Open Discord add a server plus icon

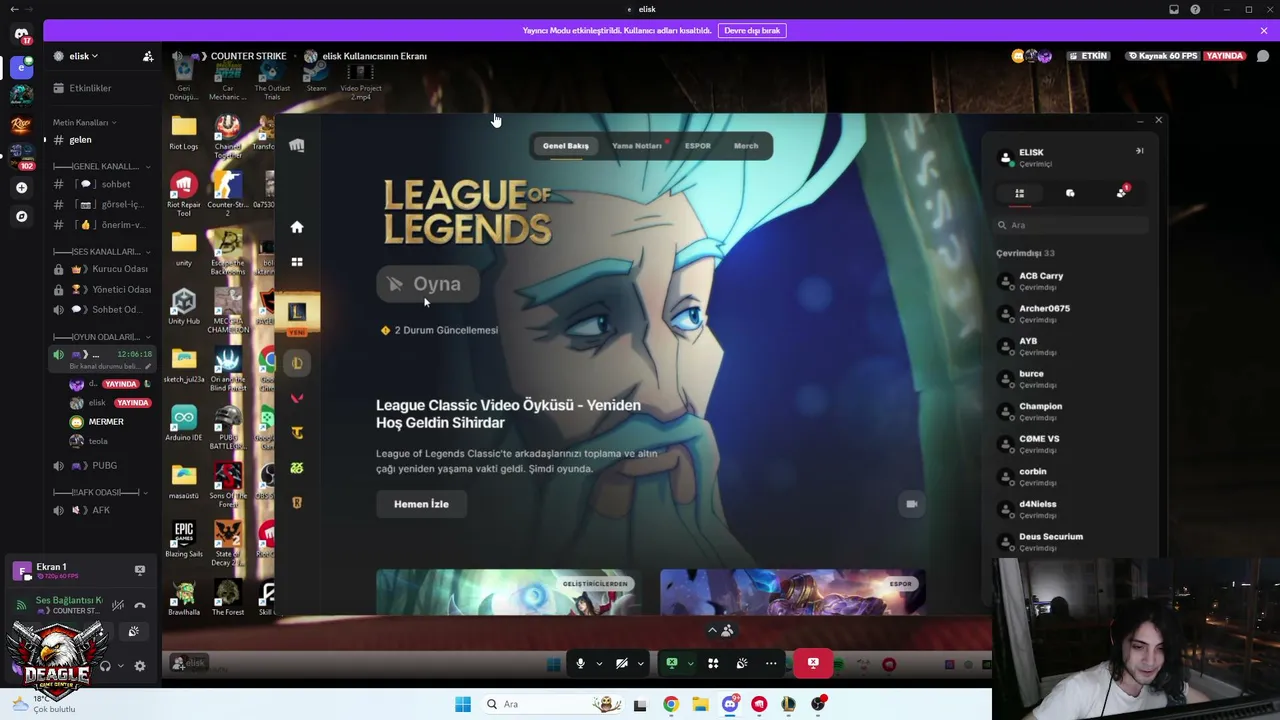21,187
